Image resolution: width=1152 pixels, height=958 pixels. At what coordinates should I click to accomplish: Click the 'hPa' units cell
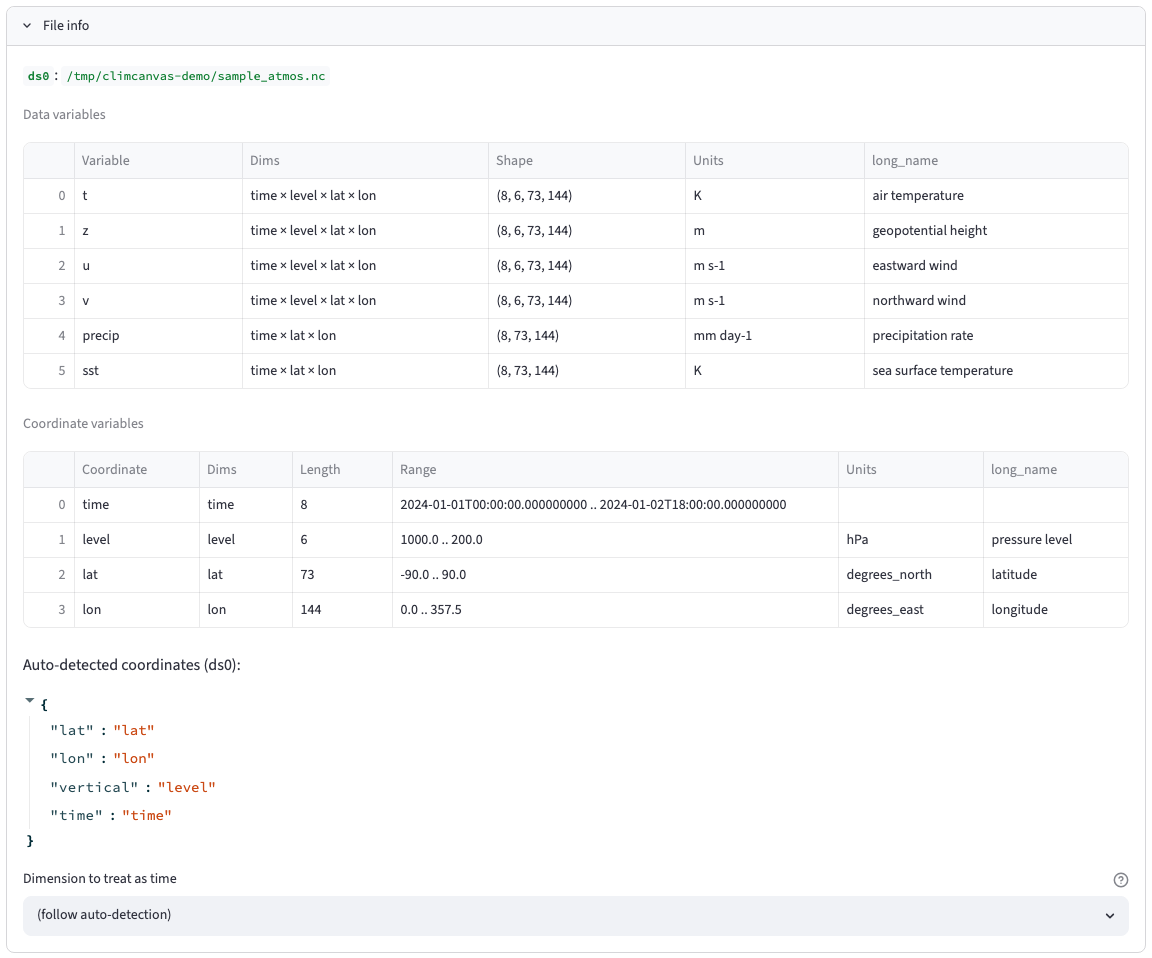tap(910, 540)
